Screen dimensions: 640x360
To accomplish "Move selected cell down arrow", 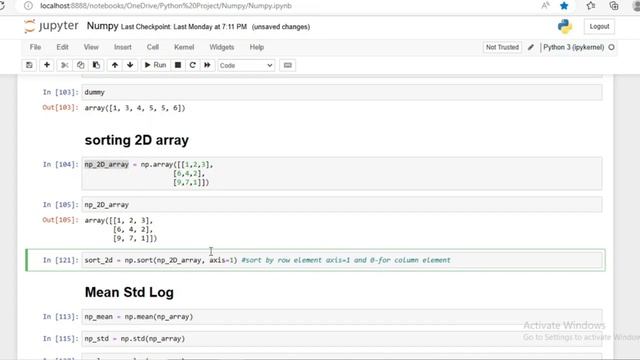I will click(x=130, y=65).
